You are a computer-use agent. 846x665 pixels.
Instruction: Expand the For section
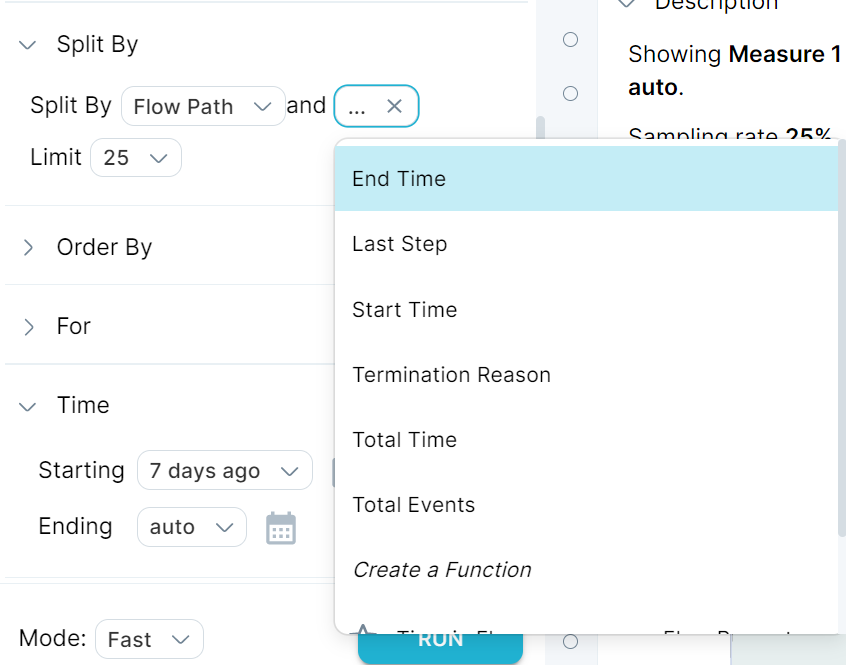pos(29,327)
